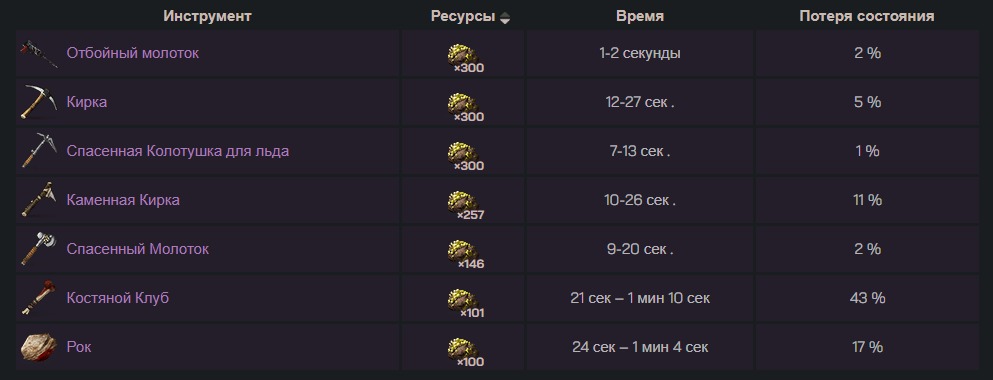Click the sulfur ore icon marked ×257
Viewport: 993px width, 380px height.
tap(465, 203)
